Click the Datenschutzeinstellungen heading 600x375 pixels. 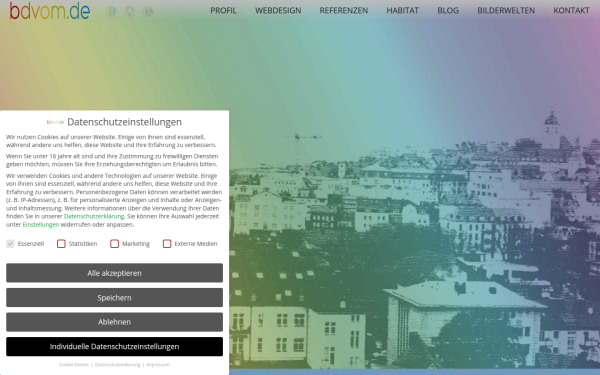124,122
